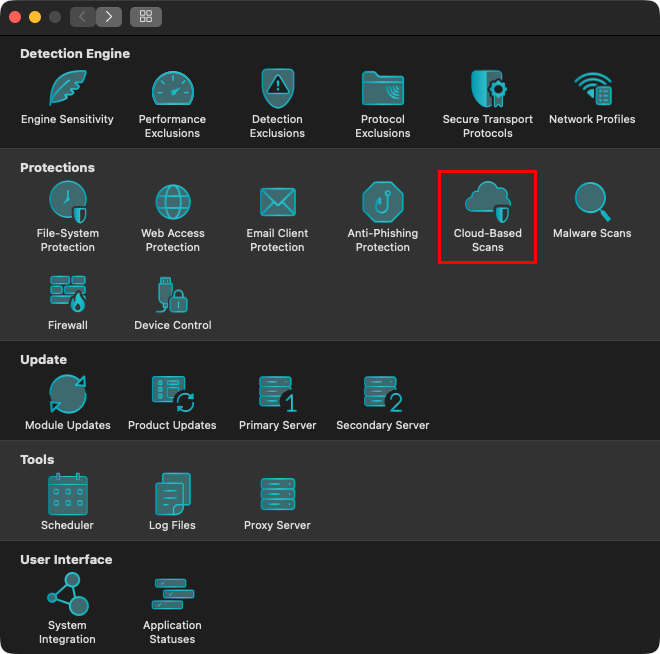The height and width of the screenshot is (654, 660).
Task: Open the Firewall settings
Action: pyautogui.click(x=67, y=295)
